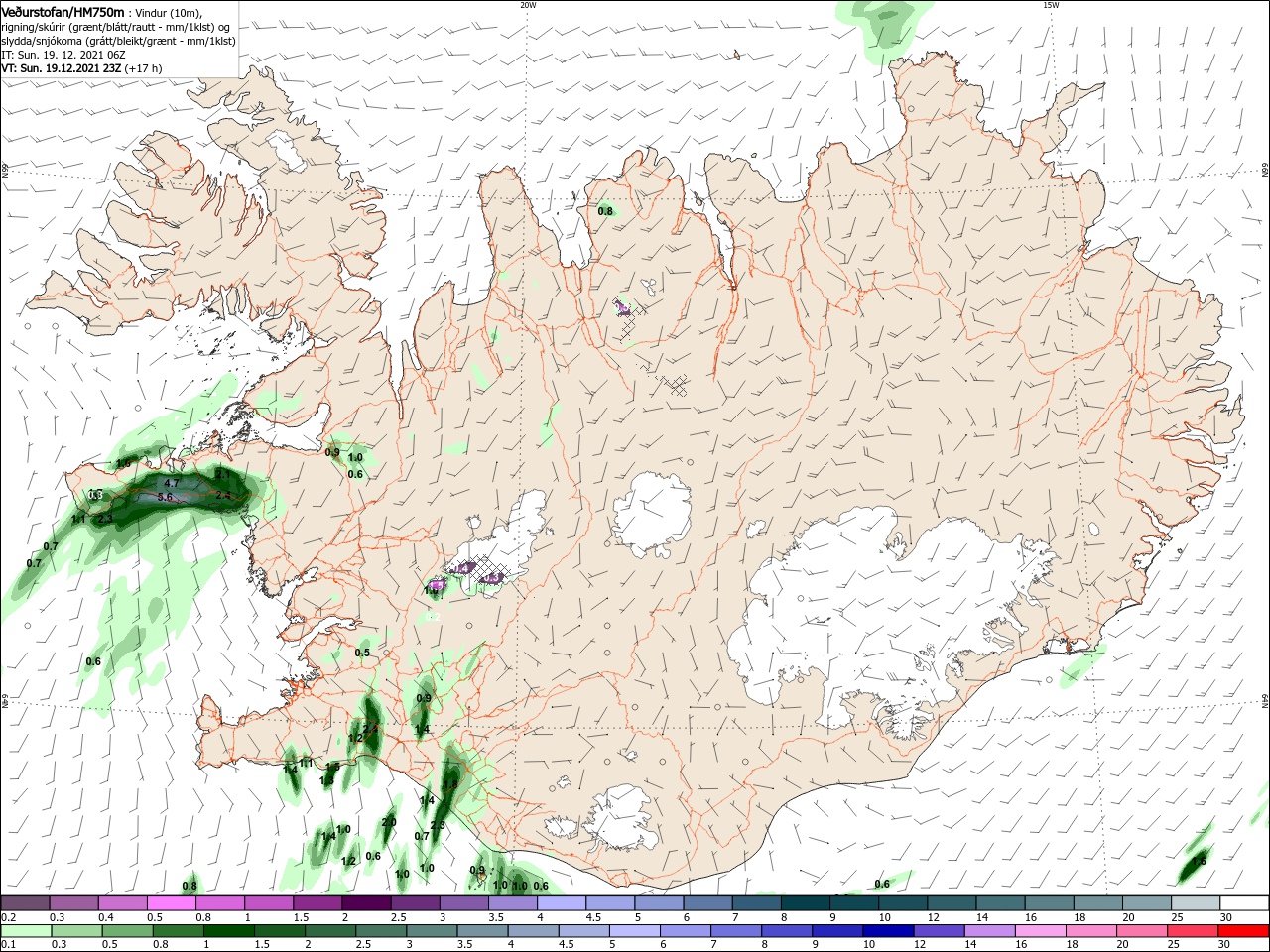Pick rain legend swatch between 0.8 and 1
Screen dimensions: 1270x952
179,931
